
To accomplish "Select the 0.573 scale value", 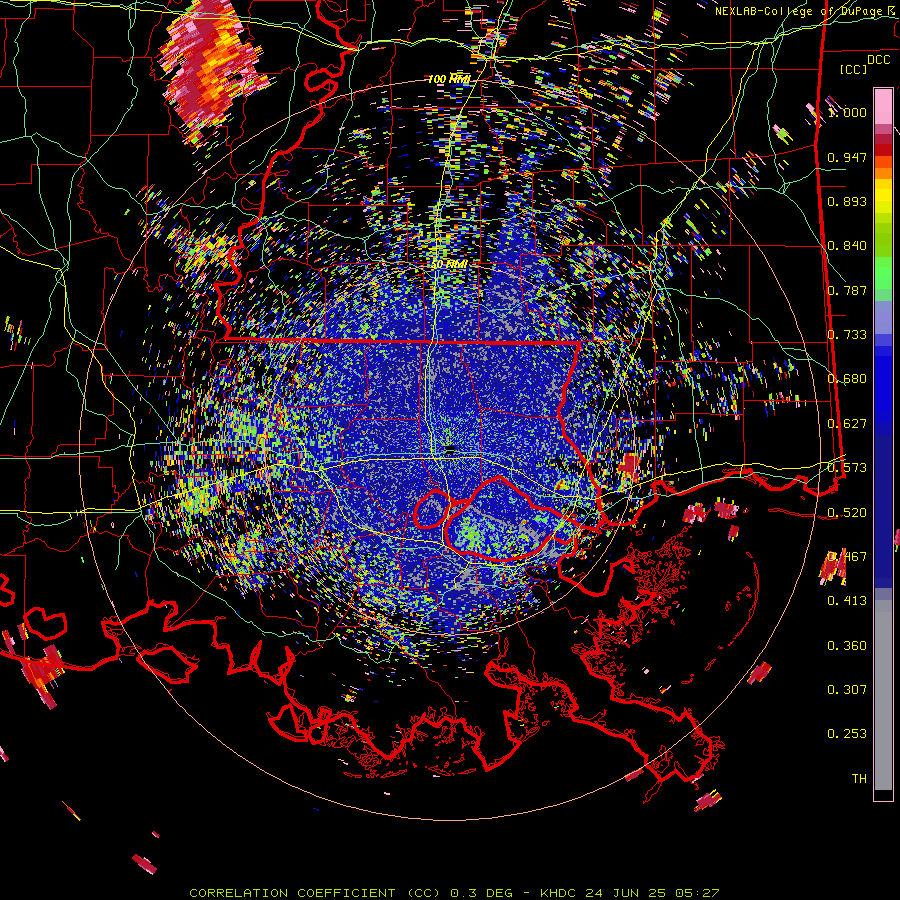I will coord(847,468).
